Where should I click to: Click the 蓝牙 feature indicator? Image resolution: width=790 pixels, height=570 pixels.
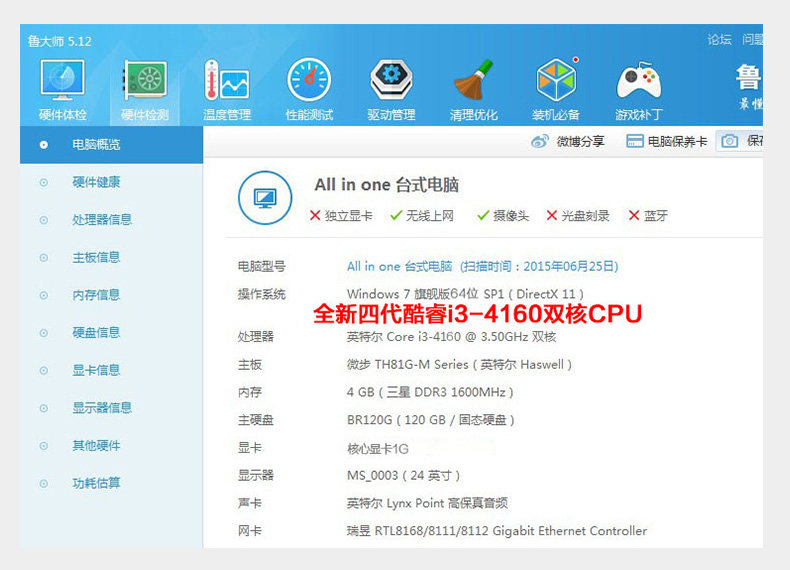pyautogui.click(x=648, y=216)
